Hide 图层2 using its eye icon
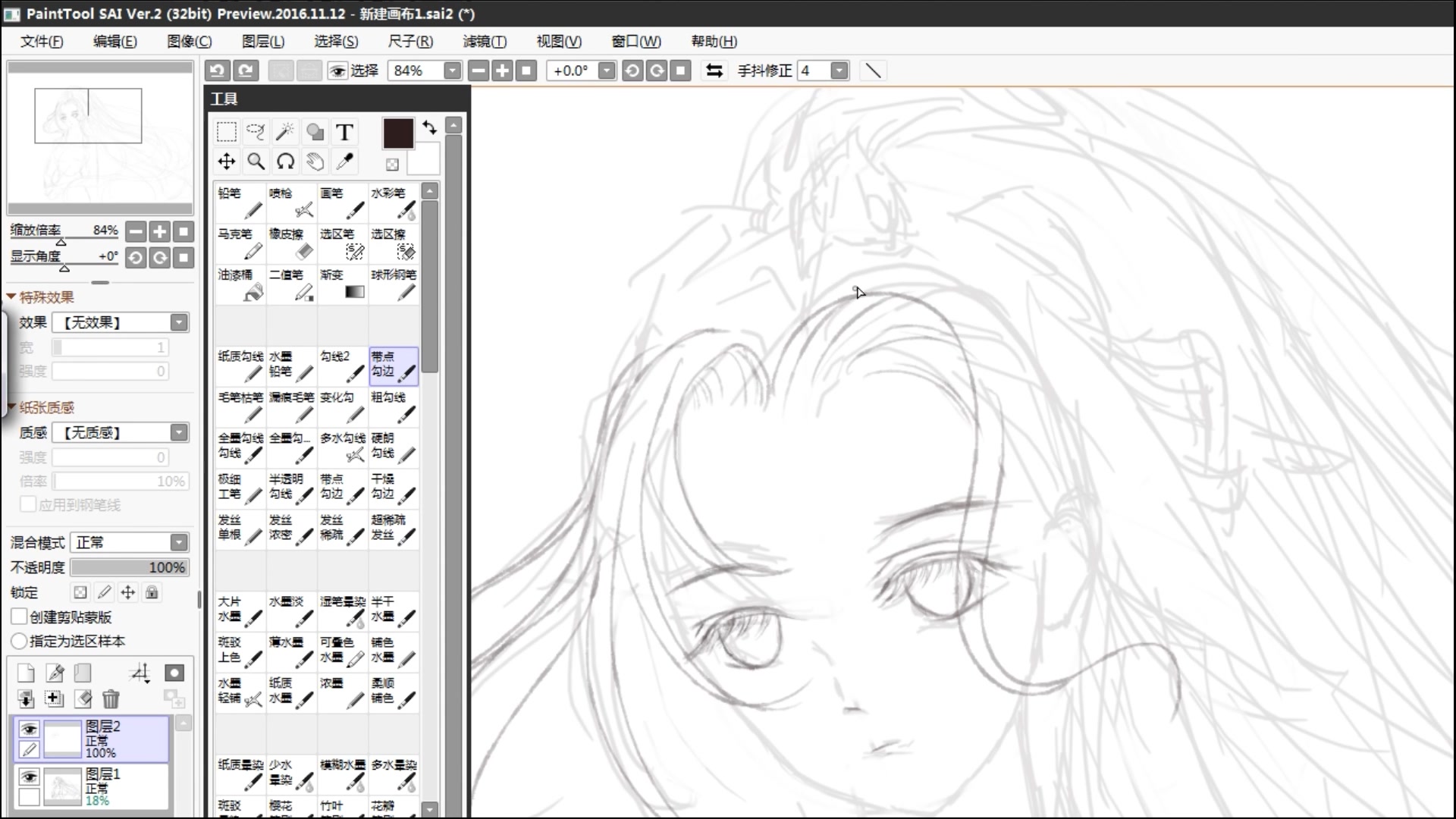The image size is (1456, 819). (x=29, y=729)
